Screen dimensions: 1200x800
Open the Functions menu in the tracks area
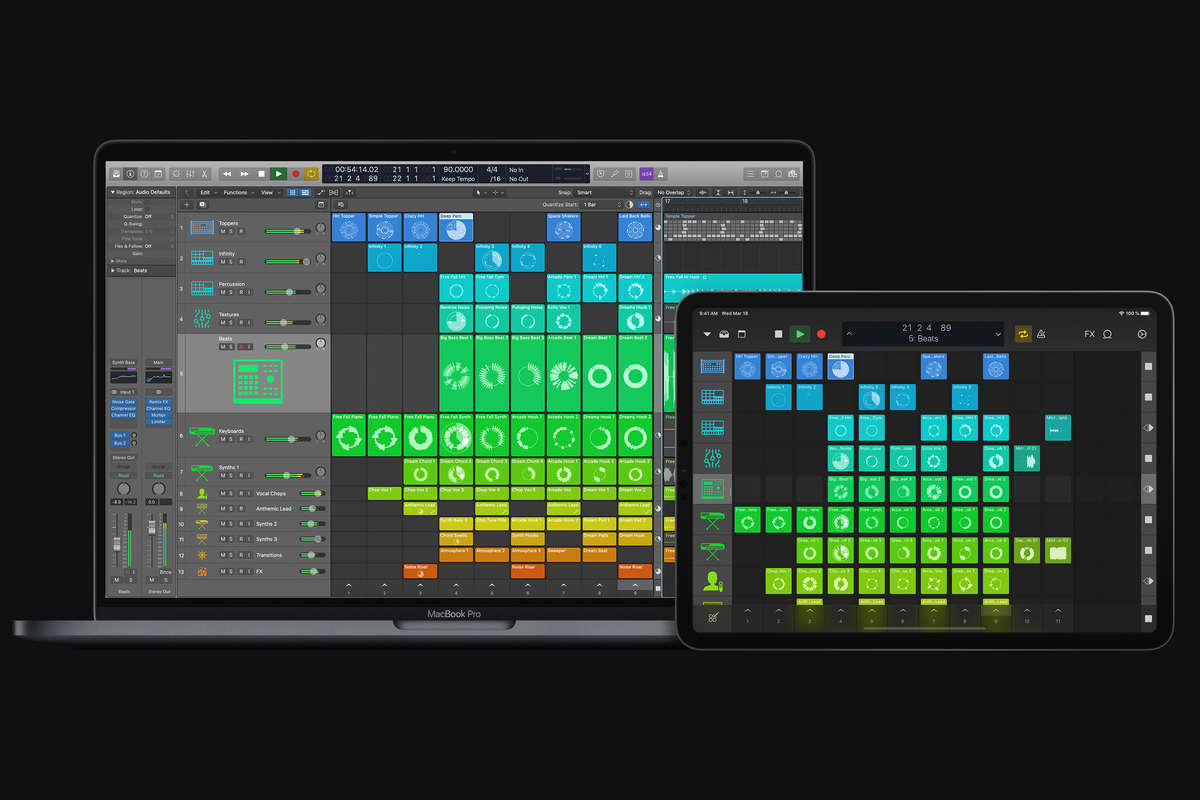(x=236, y=192)
